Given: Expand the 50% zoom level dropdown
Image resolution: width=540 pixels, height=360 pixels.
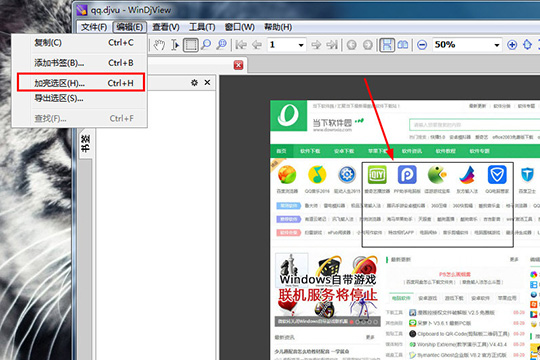Looking at the screenshot, I should click(497, 45).
